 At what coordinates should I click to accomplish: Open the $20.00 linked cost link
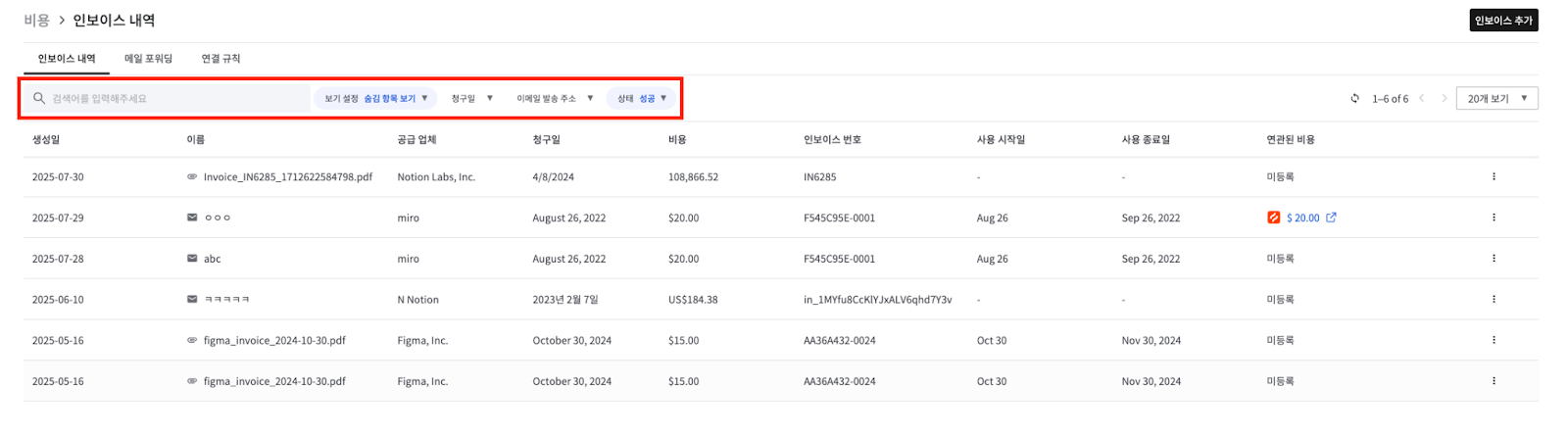pos(1302,218)
